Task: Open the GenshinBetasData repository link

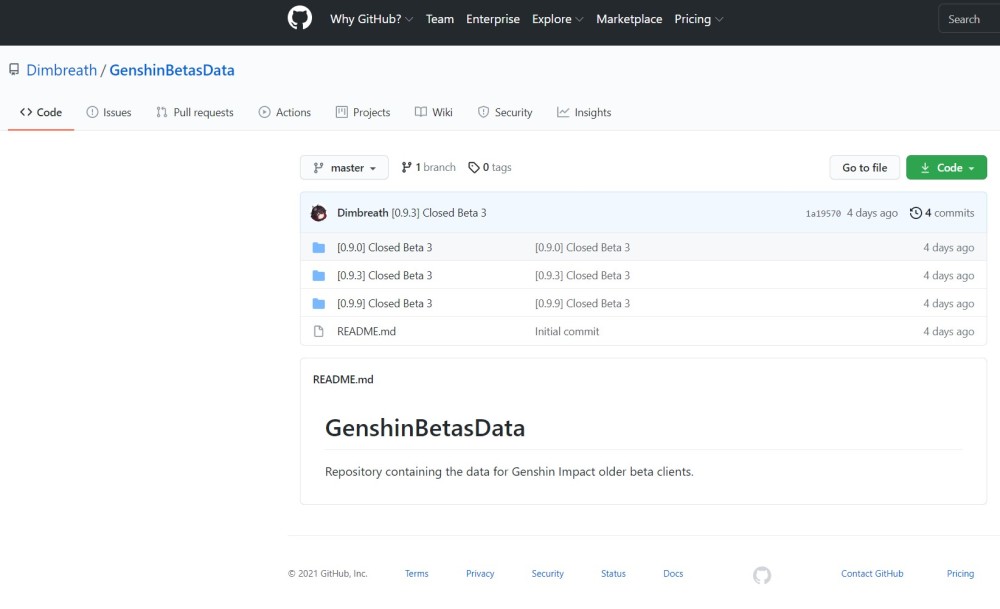Action: coord(172,70)
